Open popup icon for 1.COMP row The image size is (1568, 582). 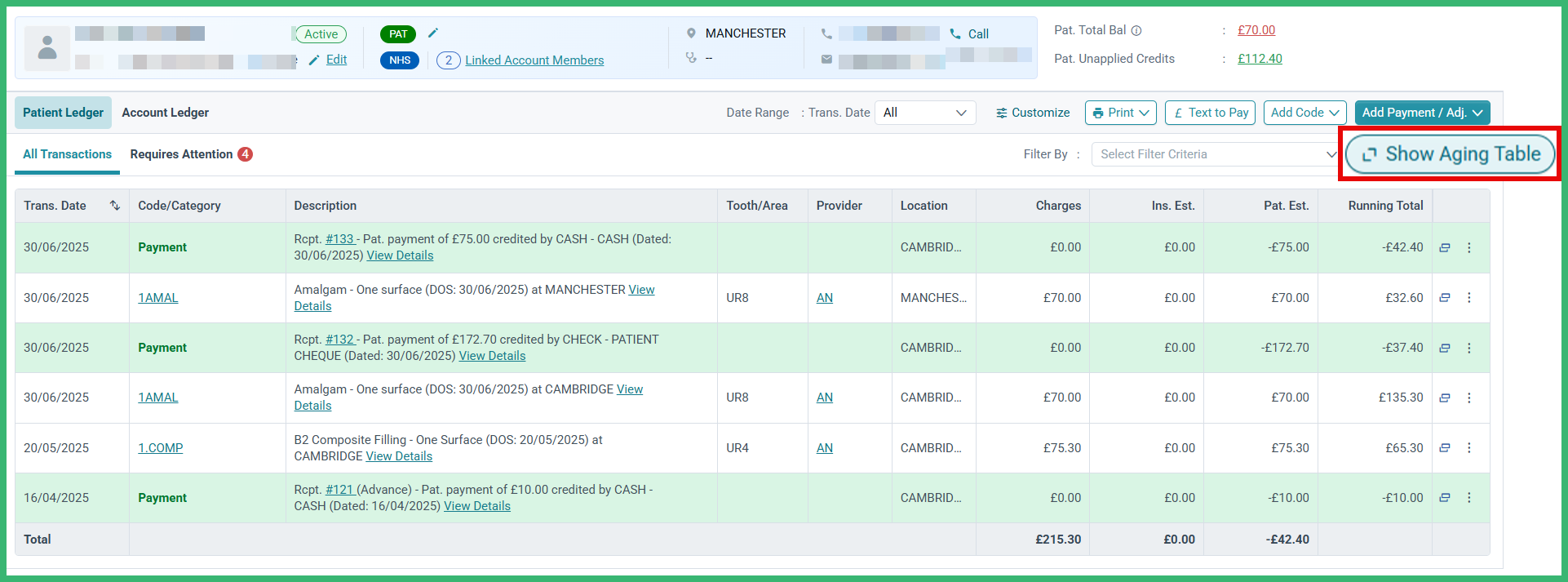pyautogui.click(x=1445, y=448)
